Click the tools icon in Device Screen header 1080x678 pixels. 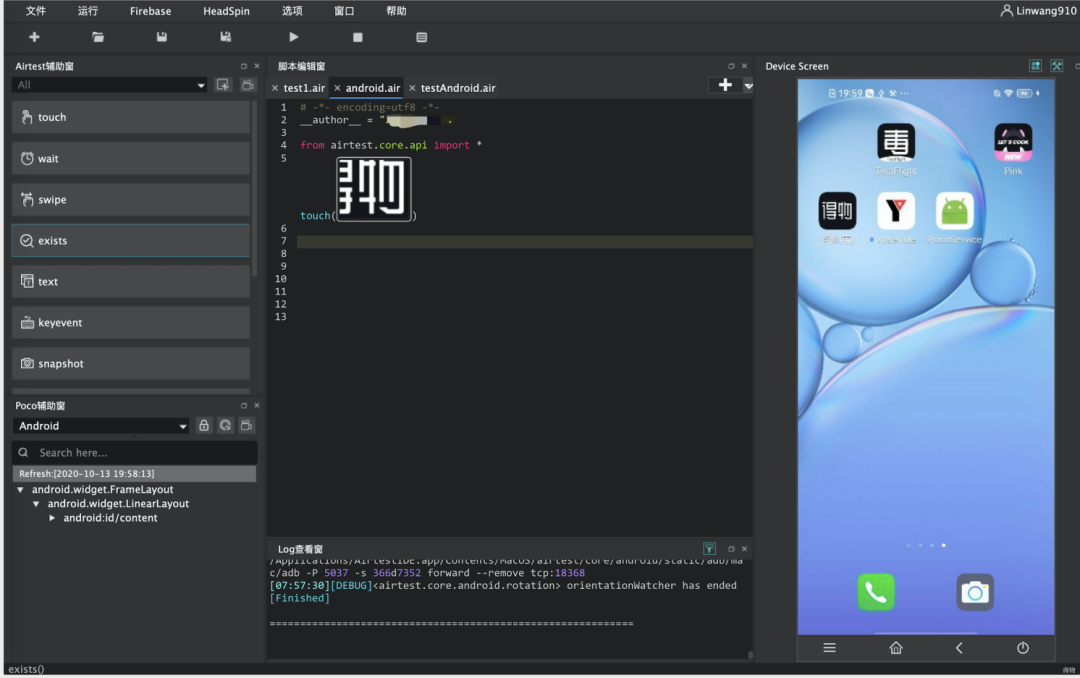[x=1056, y=66]
